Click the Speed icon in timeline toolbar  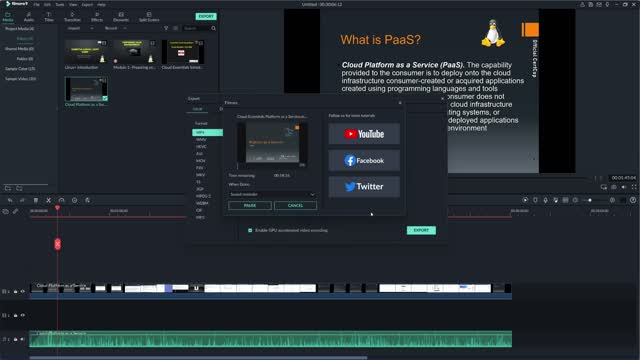coord(62,200)
